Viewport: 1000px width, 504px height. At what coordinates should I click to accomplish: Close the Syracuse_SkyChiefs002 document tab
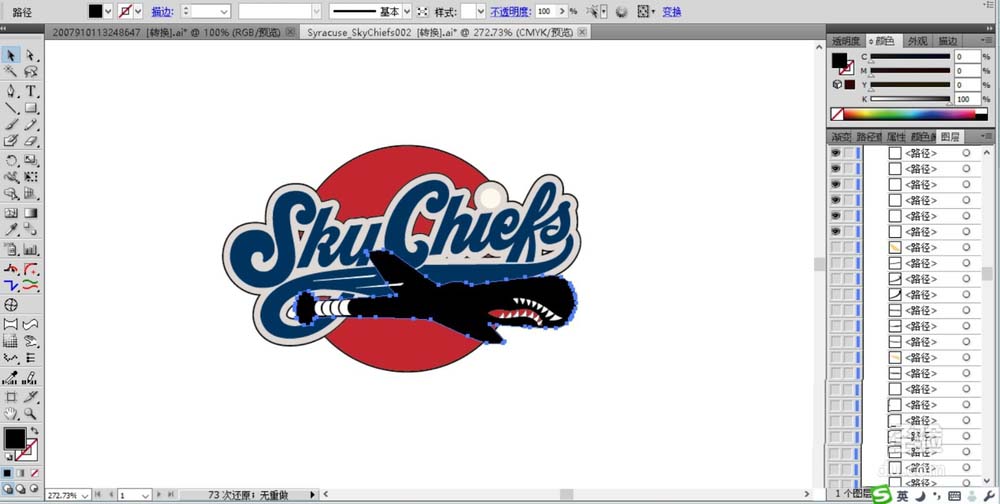pos(582,32)
